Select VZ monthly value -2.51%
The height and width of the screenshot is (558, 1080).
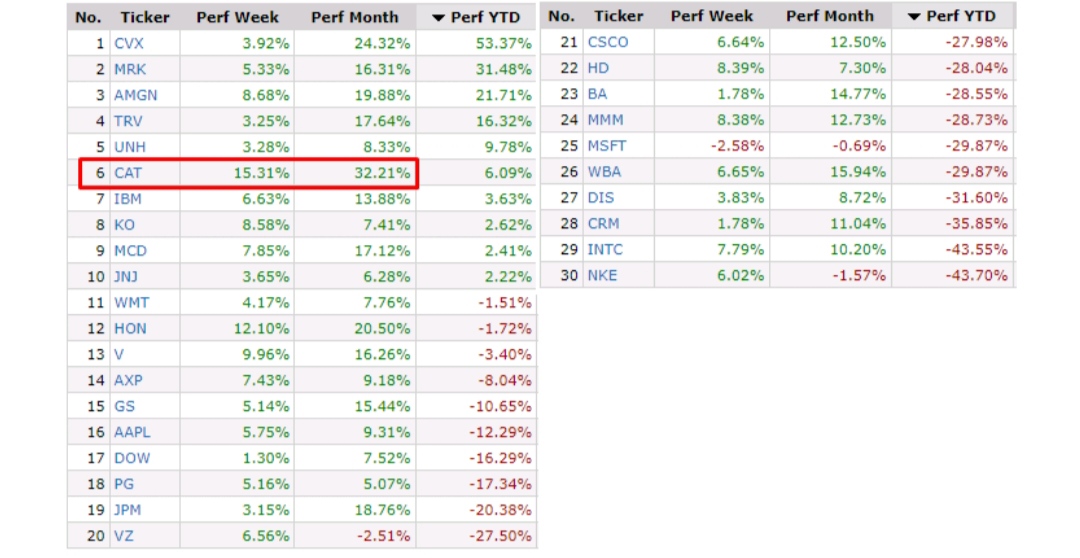(383, 536)
